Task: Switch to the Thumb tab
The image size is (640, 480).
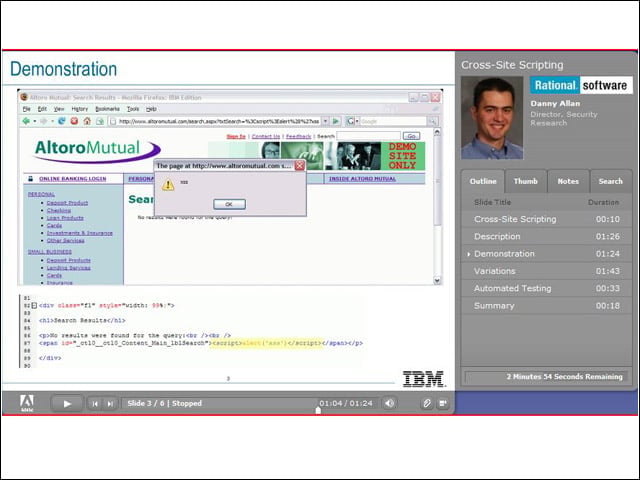Action: coord(525,181)
